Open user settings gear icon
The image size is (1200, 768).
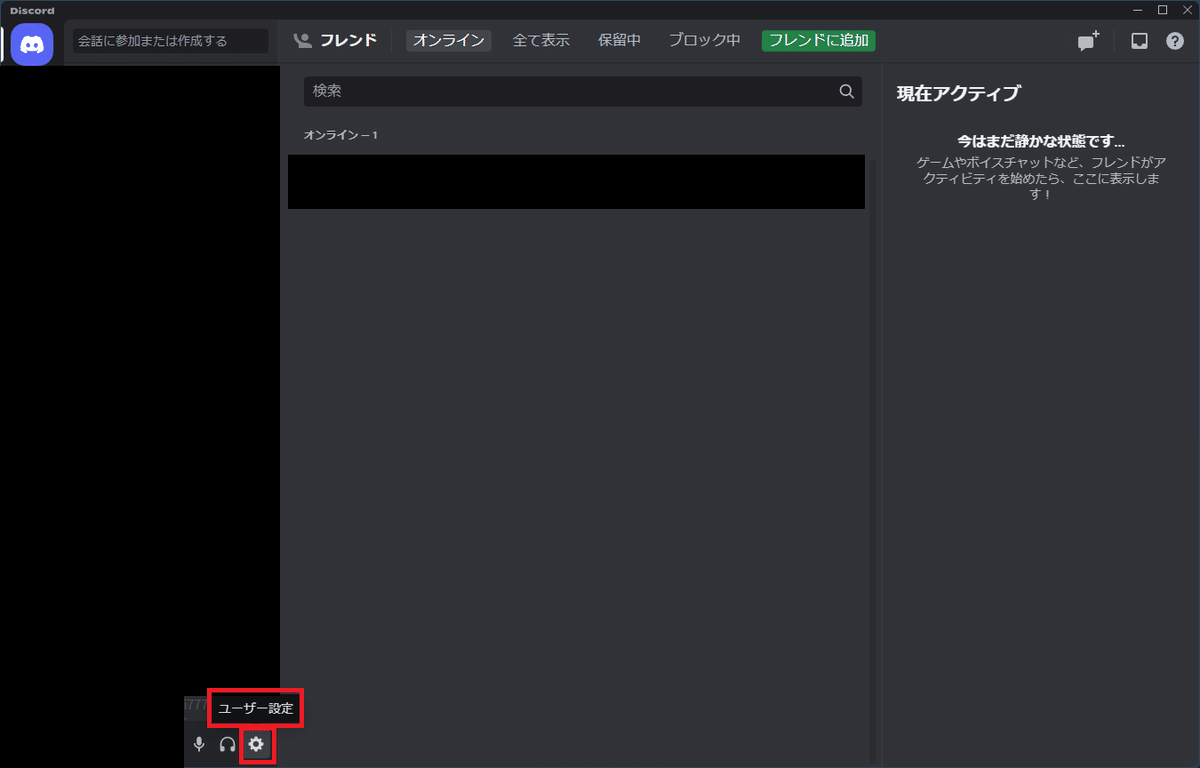point(256,744)
